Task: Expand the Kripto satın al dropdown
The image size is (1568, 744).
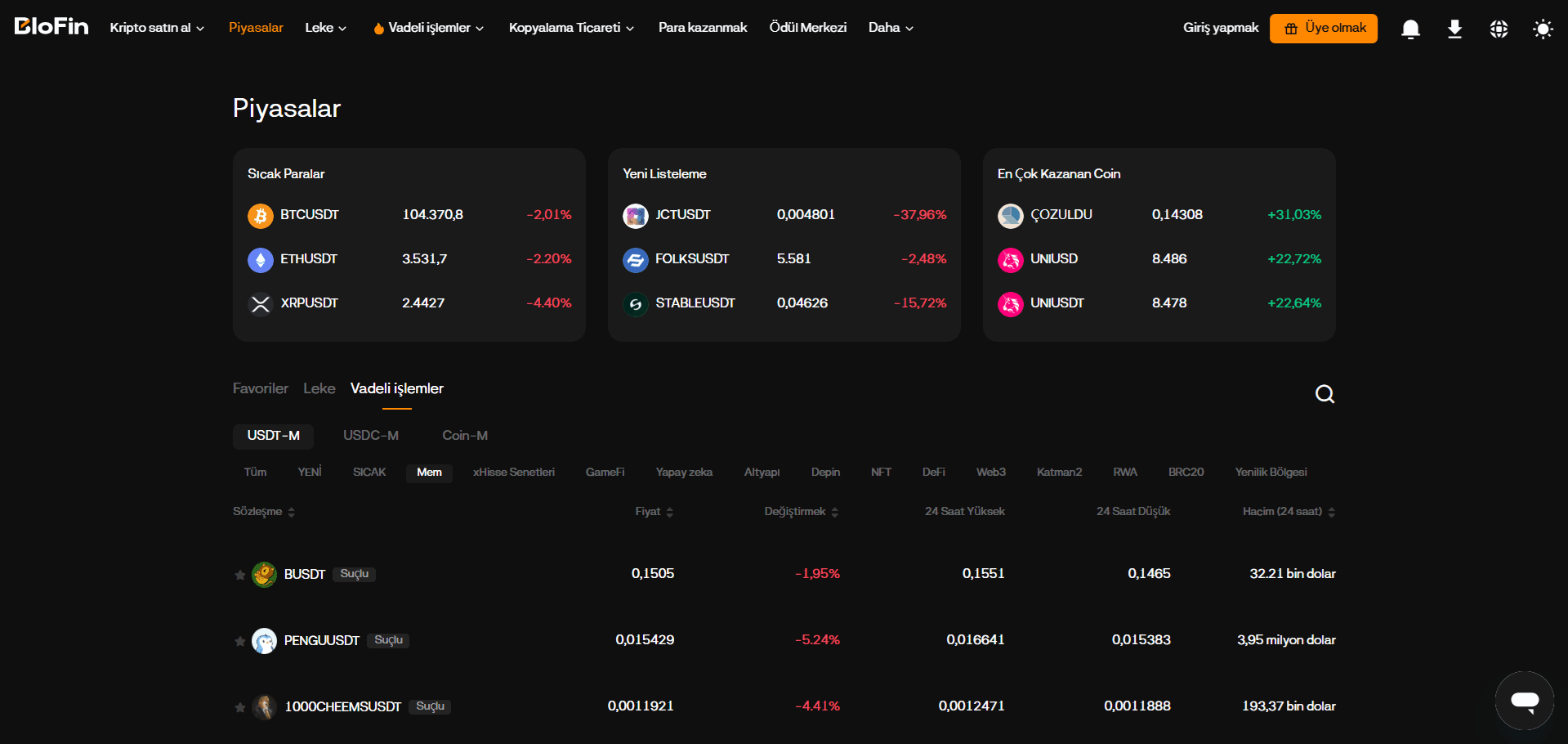Action: click(x=157, y=28)
